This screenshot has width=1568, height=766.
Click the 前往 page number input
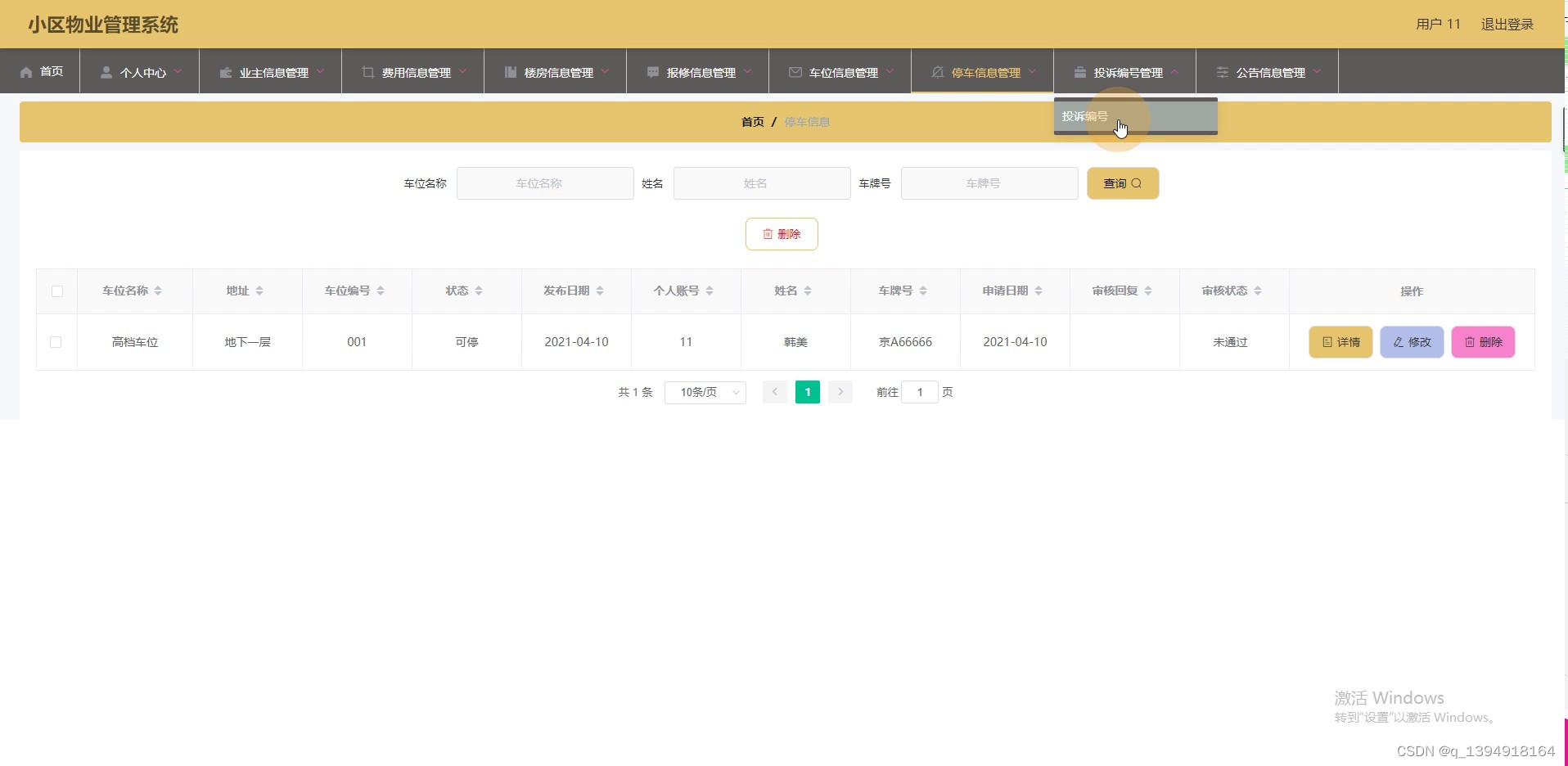point(920,392)
